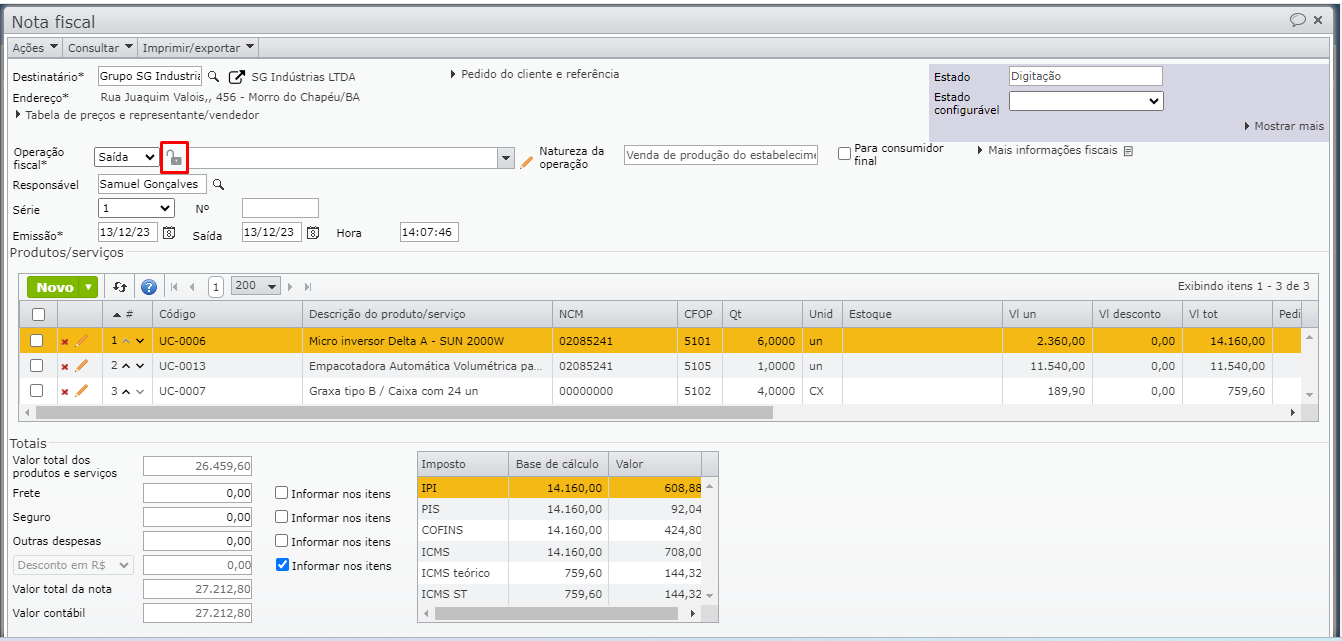Click the magnifier icon next to Destinatário

pyautogui.click(x=213, y=77)
